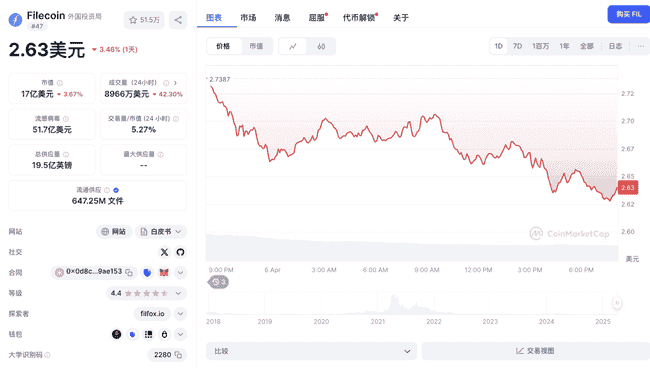Click the share icon button

(x=178, y=20)
